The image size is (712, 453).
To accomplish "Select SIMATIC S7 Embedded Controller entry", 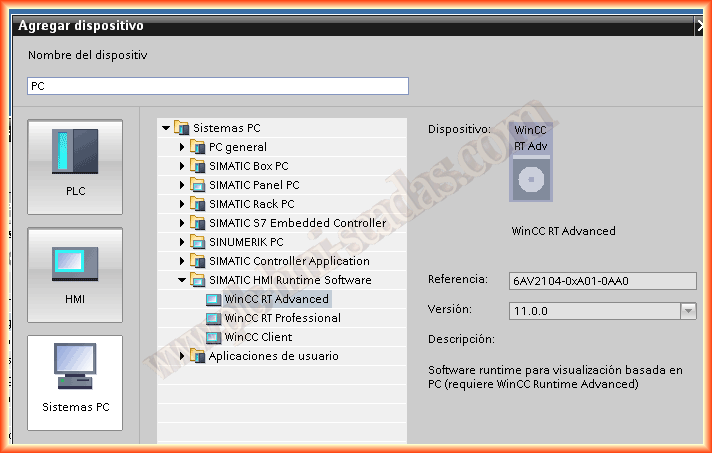I will tap(297, 223).
